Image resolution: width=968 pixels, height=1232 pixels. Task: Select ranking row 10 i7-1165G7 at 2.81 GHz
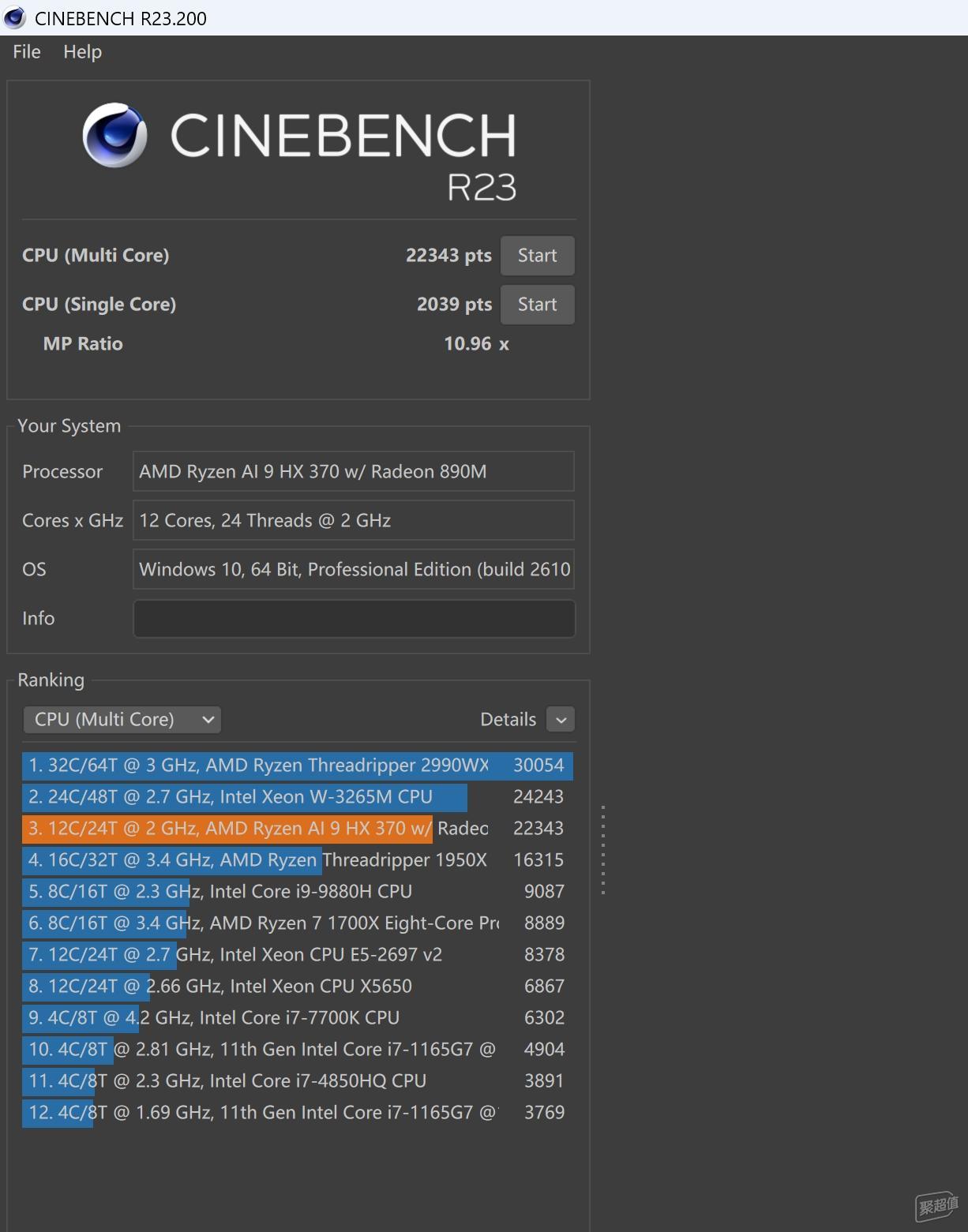pos(298,1050)
